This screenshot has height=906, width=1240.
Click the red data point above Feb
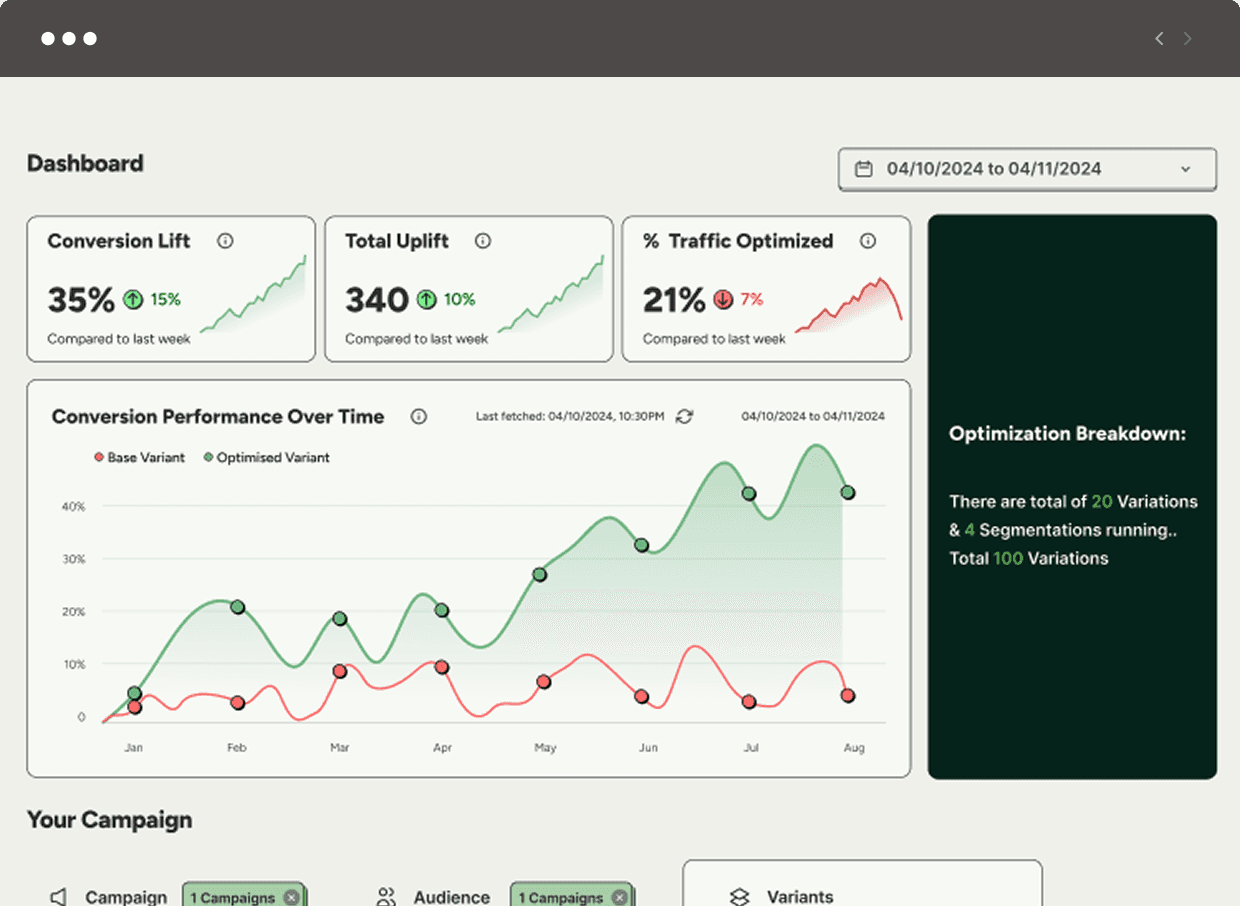pyautogui.click(x=237, y=703)
